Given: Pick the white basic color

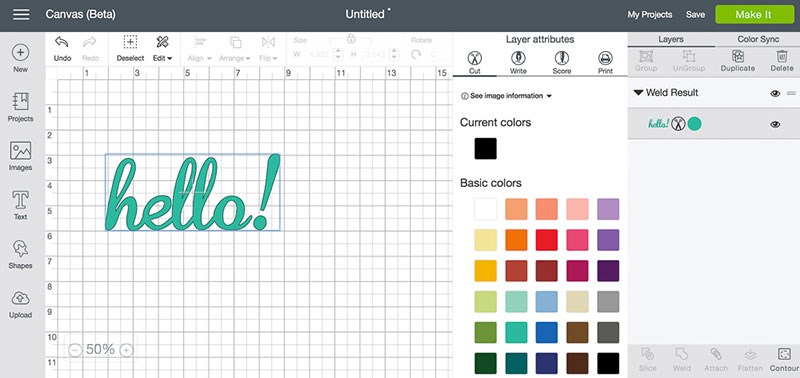Looking at the screenshot, I should [485, 209].
